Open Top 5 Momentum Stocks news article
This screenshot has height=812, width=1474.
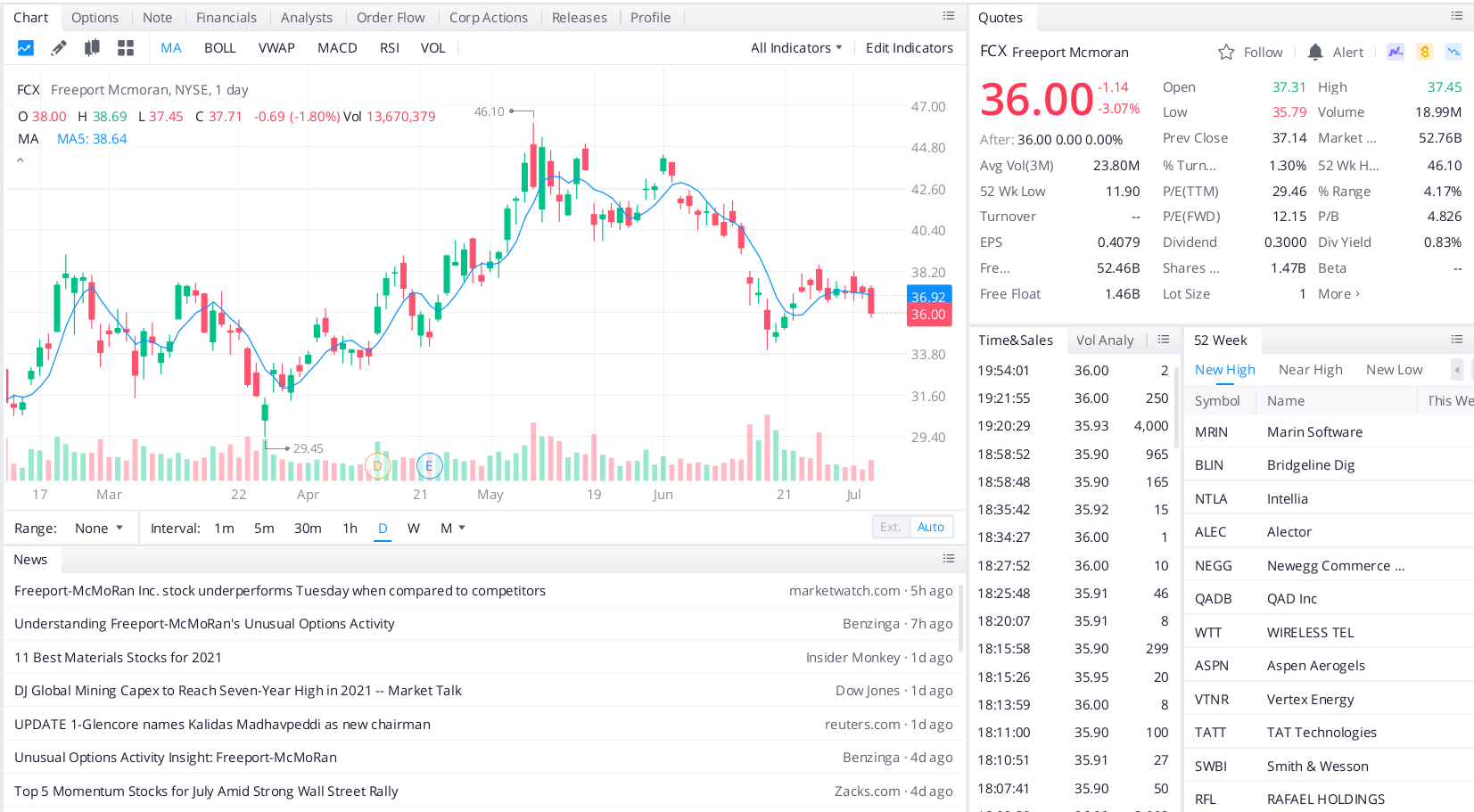click(206, 791)
